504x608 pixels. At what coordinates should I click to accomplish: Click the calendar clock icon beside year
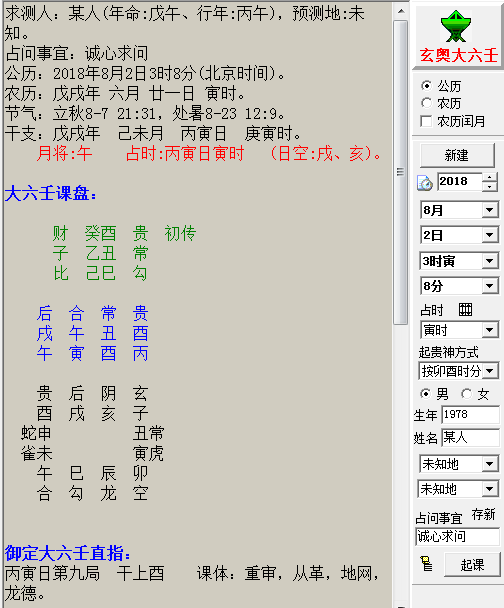pos(425,183)
